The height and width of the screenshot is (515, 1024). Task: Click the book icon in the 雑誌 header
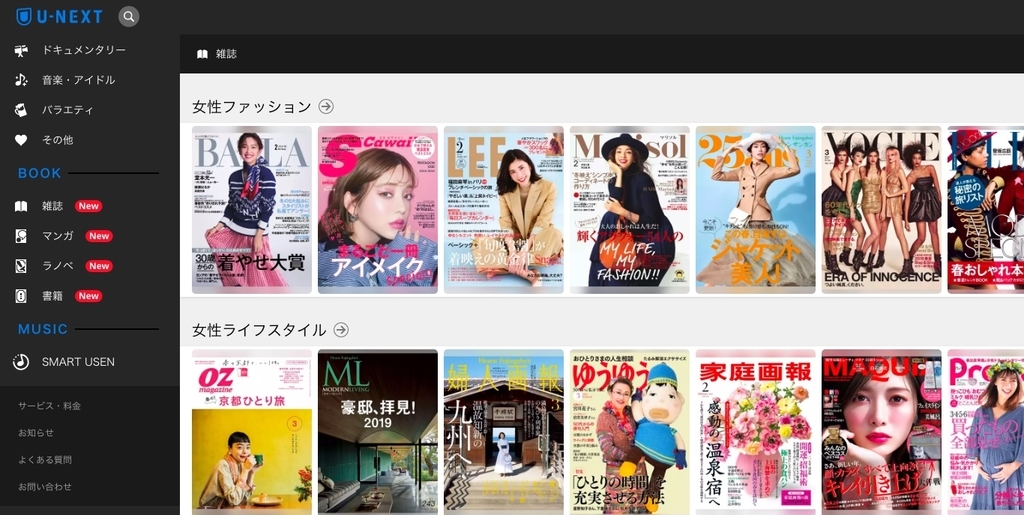point(202,54)
